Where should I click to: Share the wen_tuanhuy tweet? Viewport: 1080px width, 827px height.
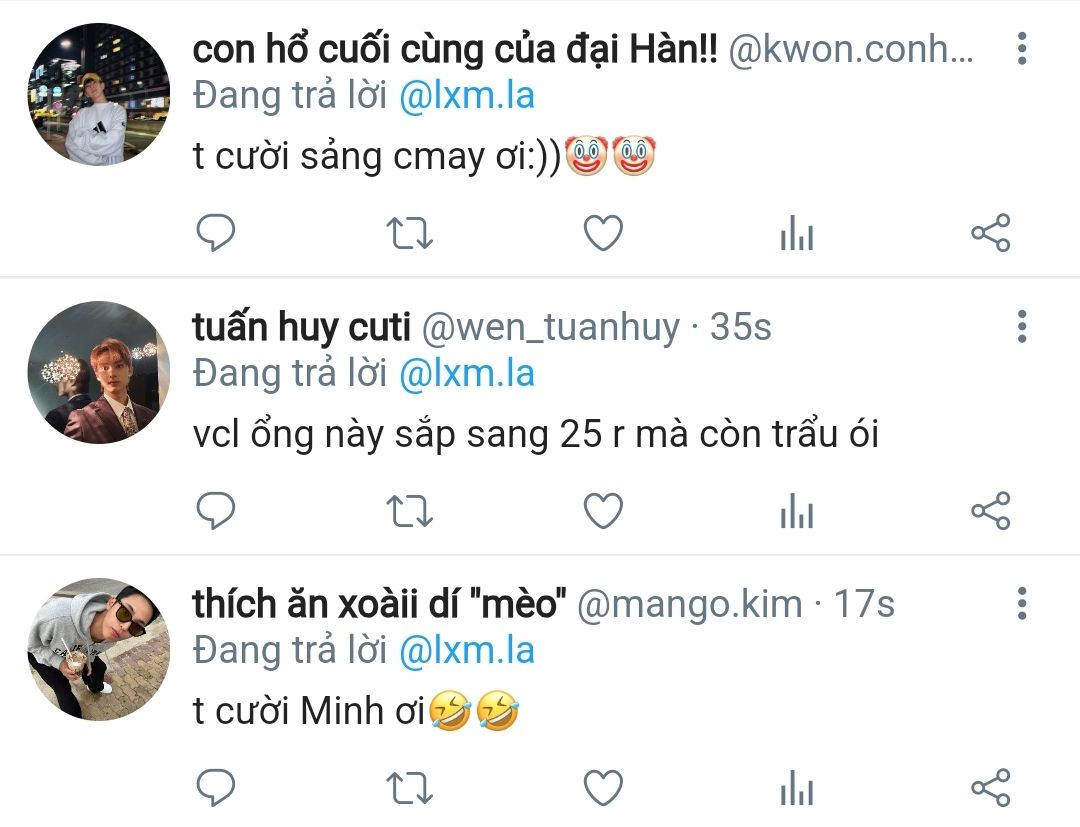tap(990, 511)
